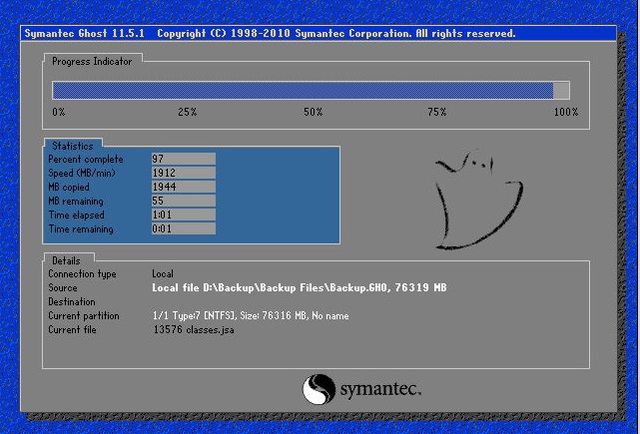Select the Time elapsed value field
This screenshot has width=640, height=434.
[x=183, y=214]
